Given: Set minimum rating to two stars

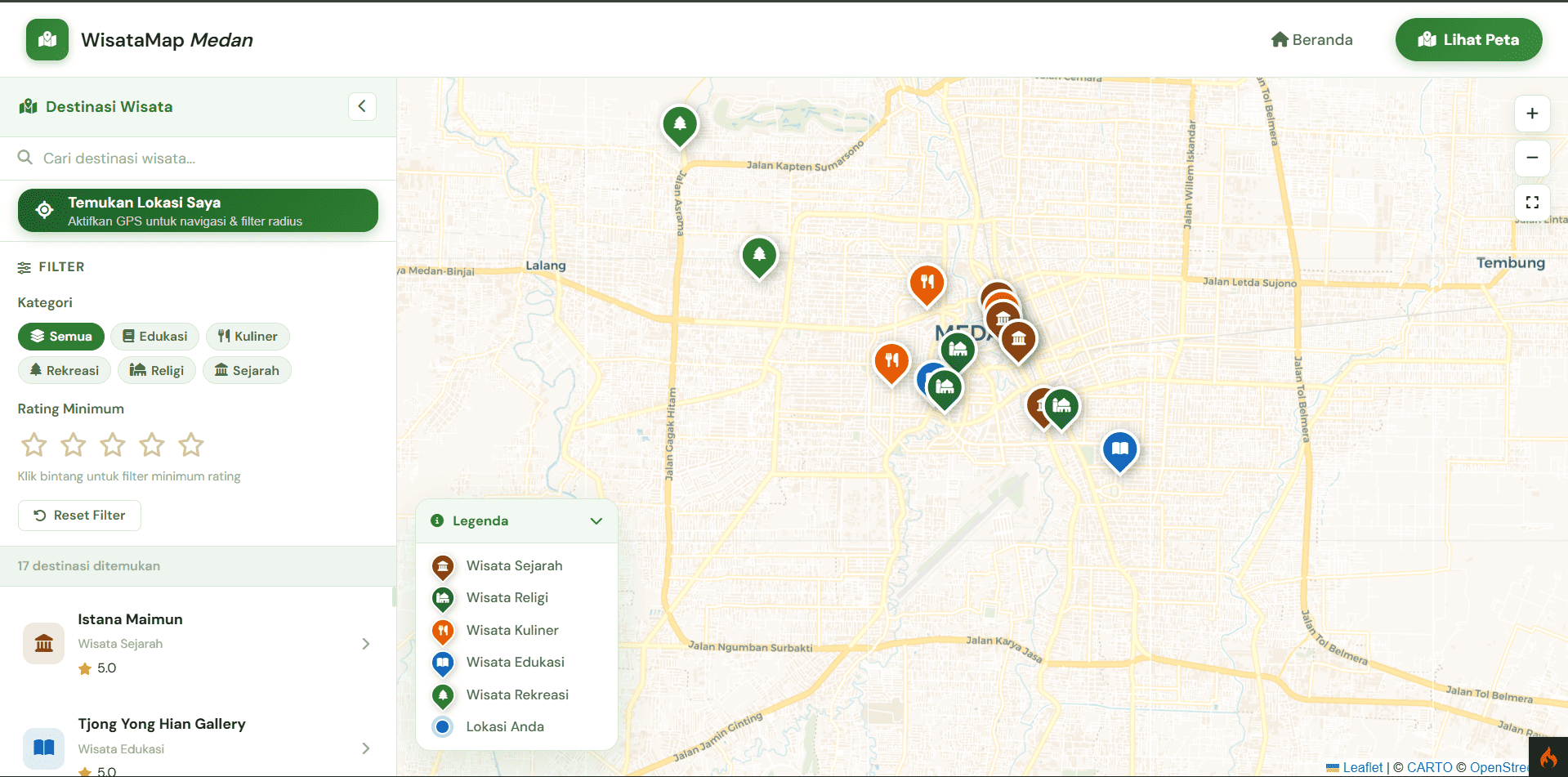Looking at the screenshot, I should pyautogui.click(x=74, y=444).
